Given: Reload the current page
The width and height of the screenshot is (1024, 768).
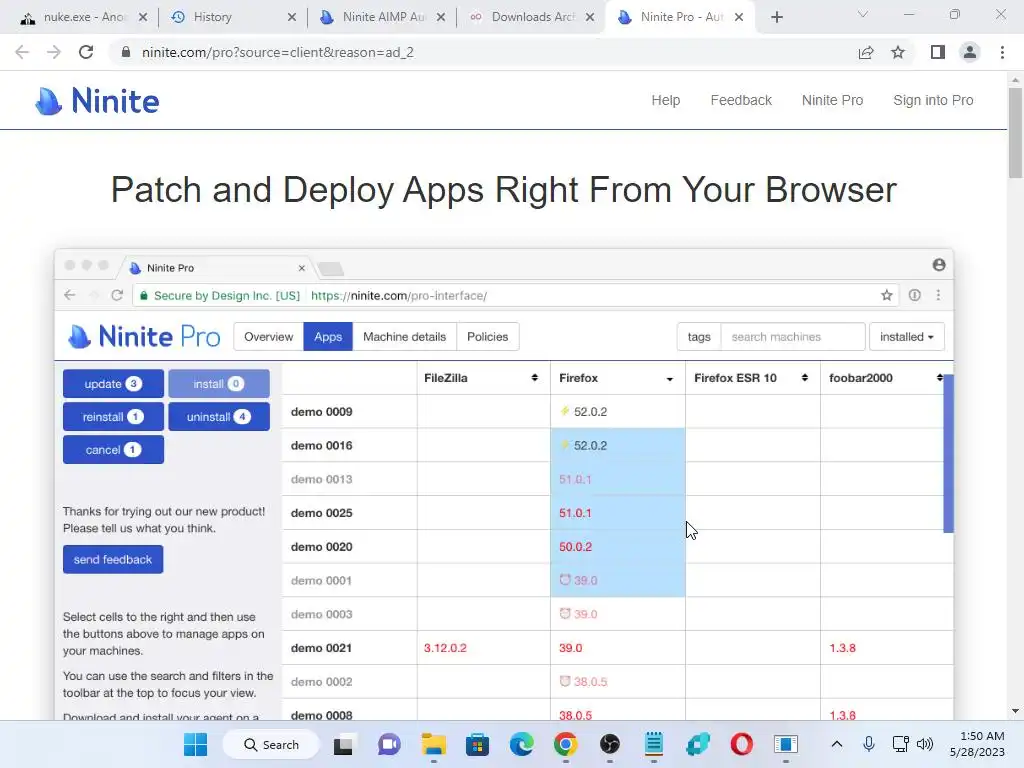Looking at the screenshot, I should tap(86, 52).
